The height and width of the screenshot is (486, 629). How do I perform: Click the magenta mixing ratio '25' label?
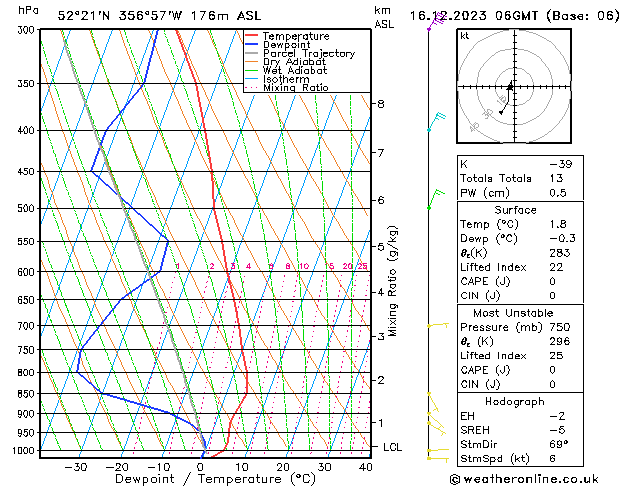pyautogui.click(x=362, y=266)
